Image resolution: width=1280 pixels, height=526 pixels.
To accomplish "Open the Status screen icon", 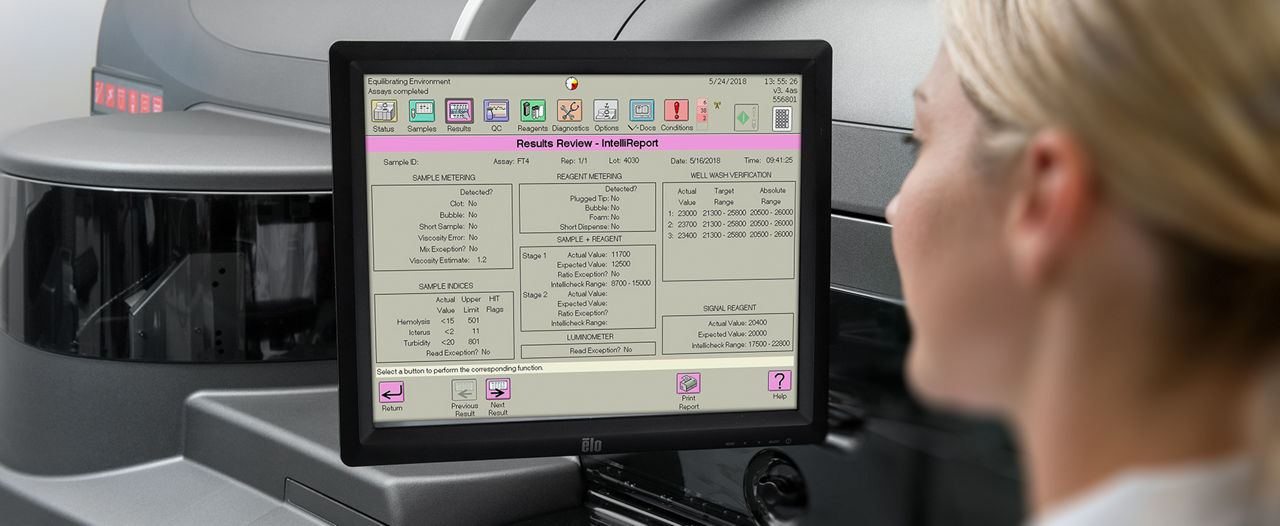I will [x=384, y=111].
